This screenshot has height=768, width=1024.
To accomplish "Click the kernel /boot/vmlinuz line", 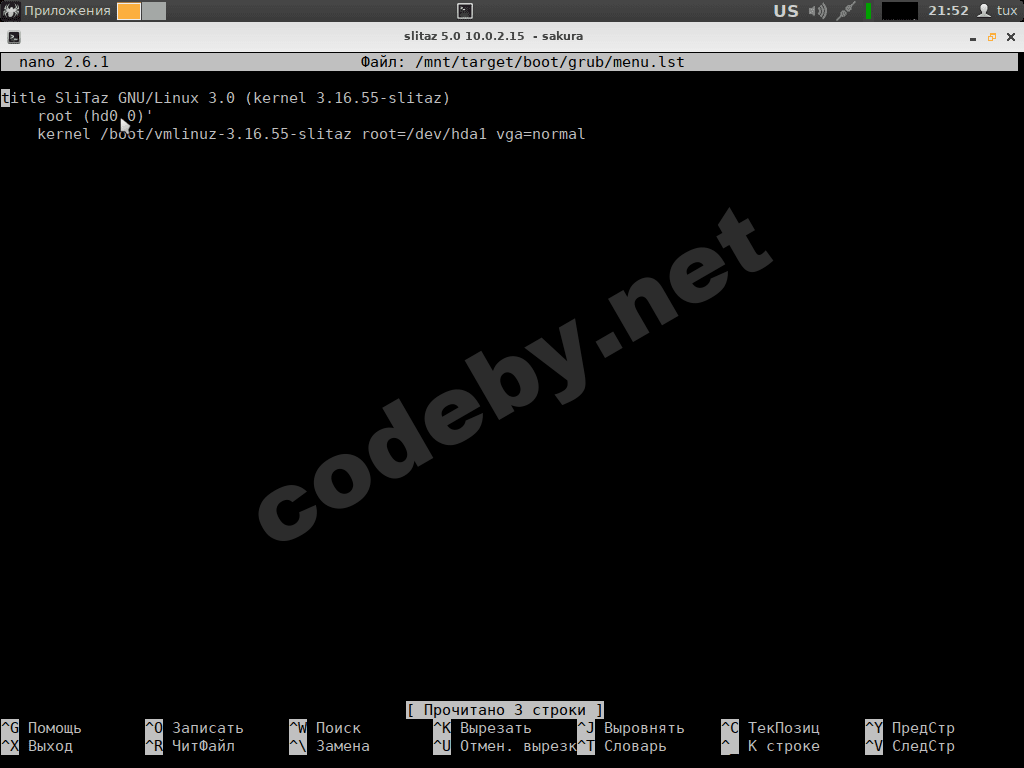I will pos(311,134).
